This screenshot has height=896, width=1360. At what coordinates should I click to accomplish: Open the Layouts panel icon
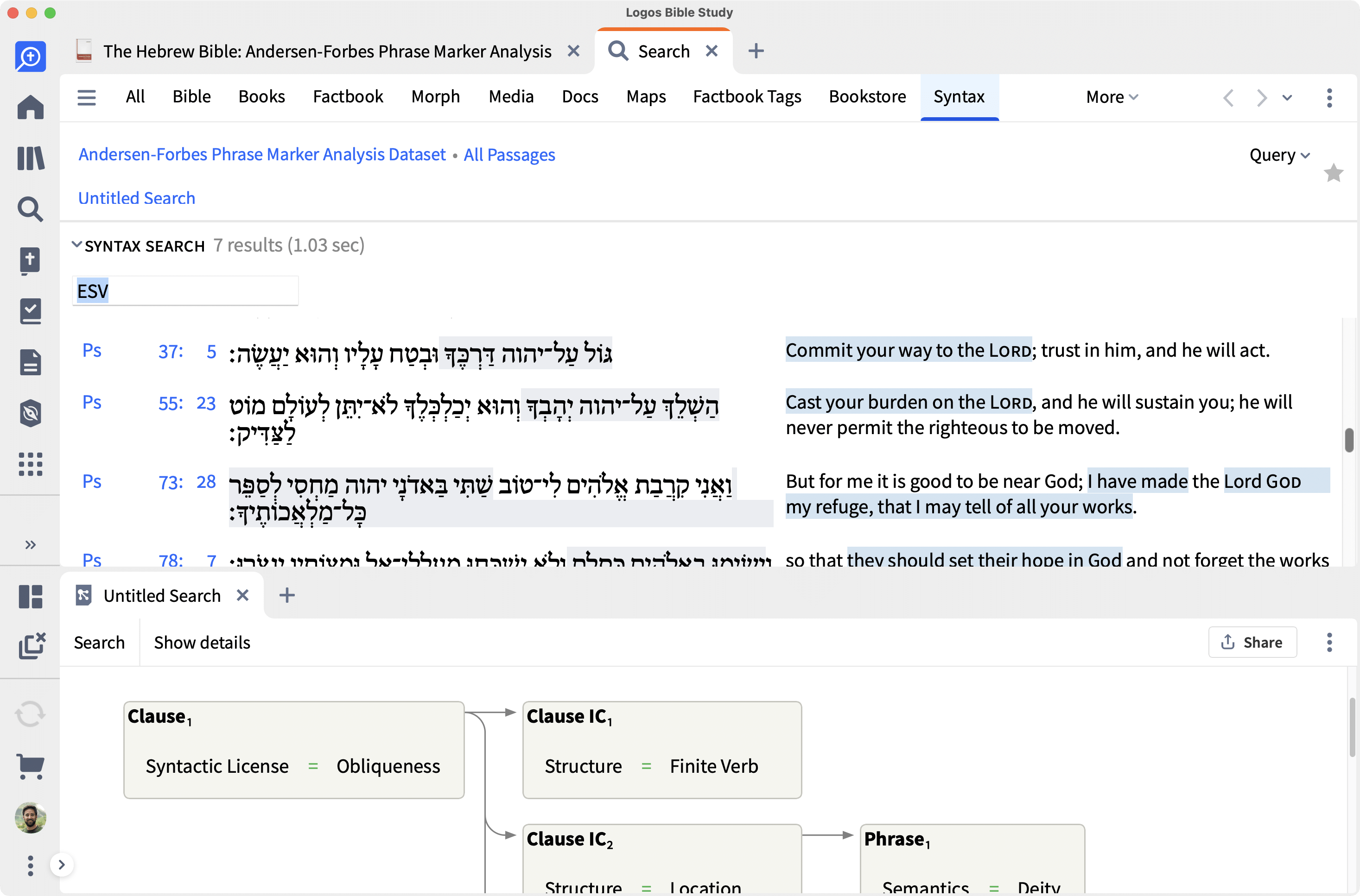click(30, 597)
